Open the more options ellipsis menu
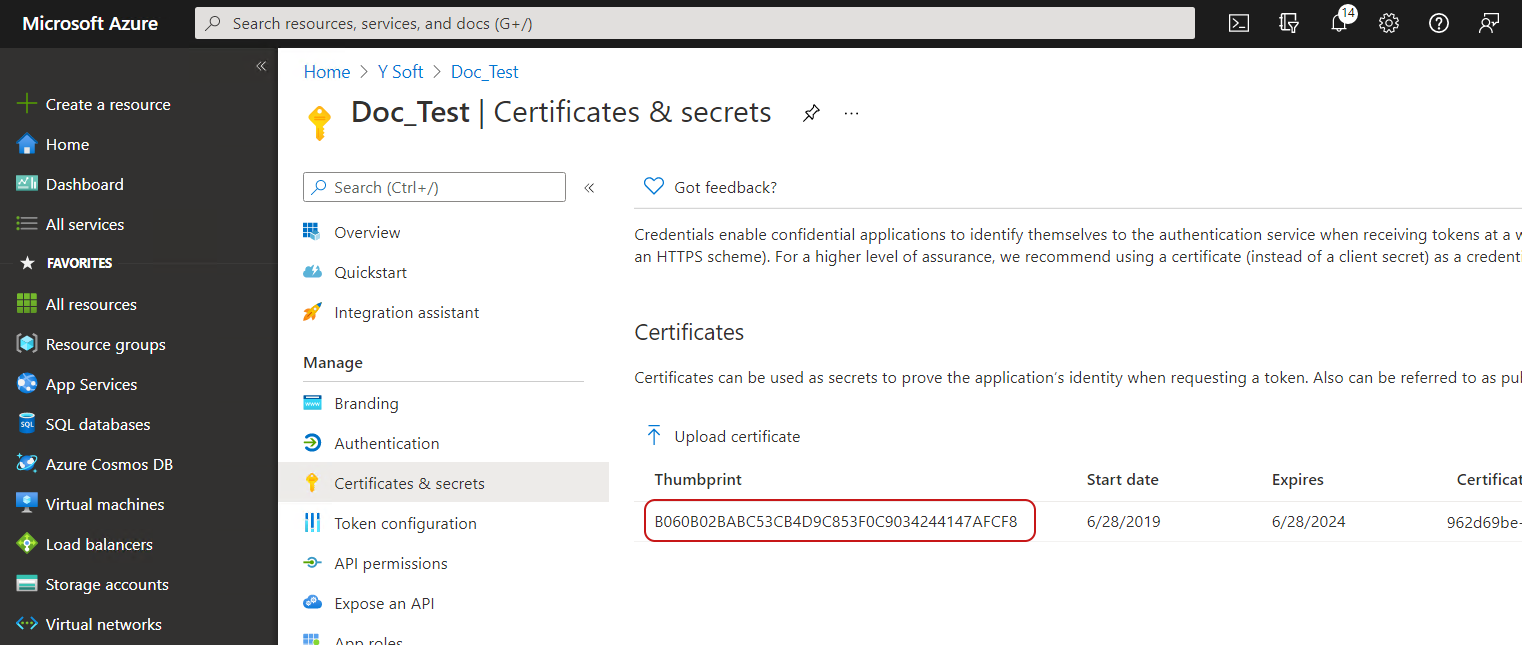The image size is (1522, 645). point(851,113)
